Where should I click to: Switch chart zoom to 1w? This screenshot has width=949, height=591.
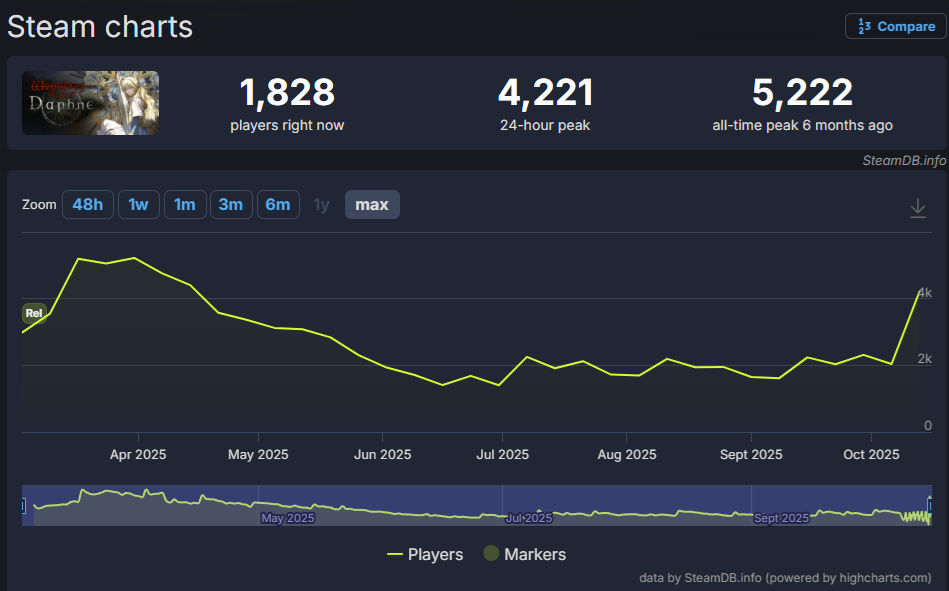(x=138, y=205)
